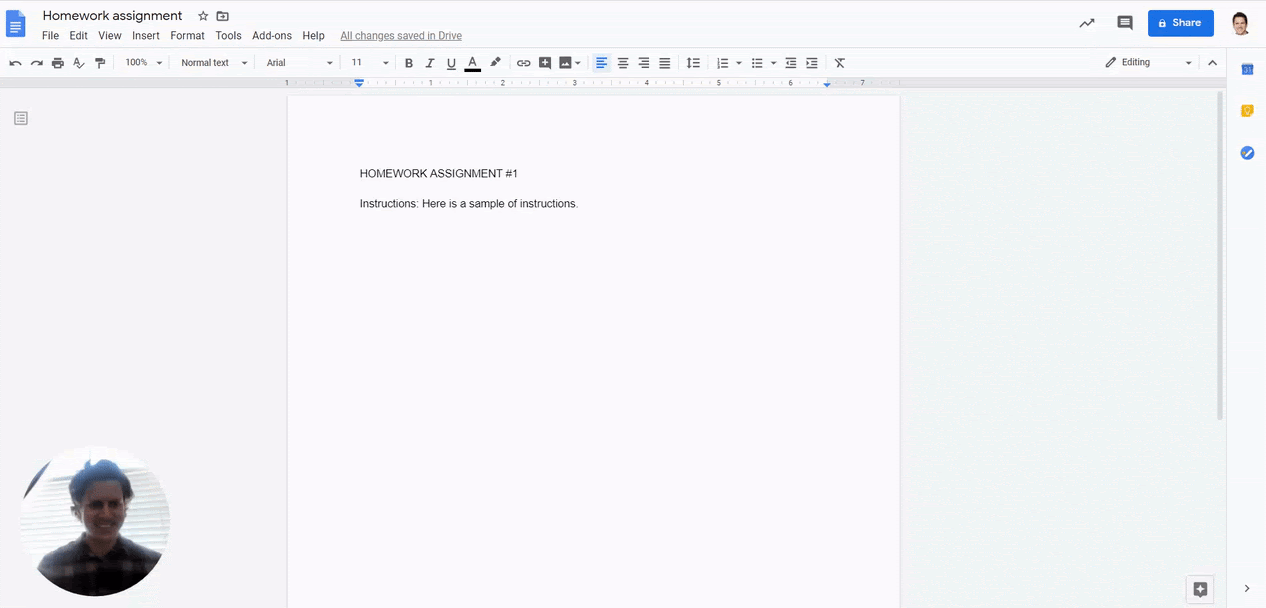Screen dimensions: 1266x608
Task: Click the webcam video thumbnail
Action: pyautogui.click(x=95, y=521)
